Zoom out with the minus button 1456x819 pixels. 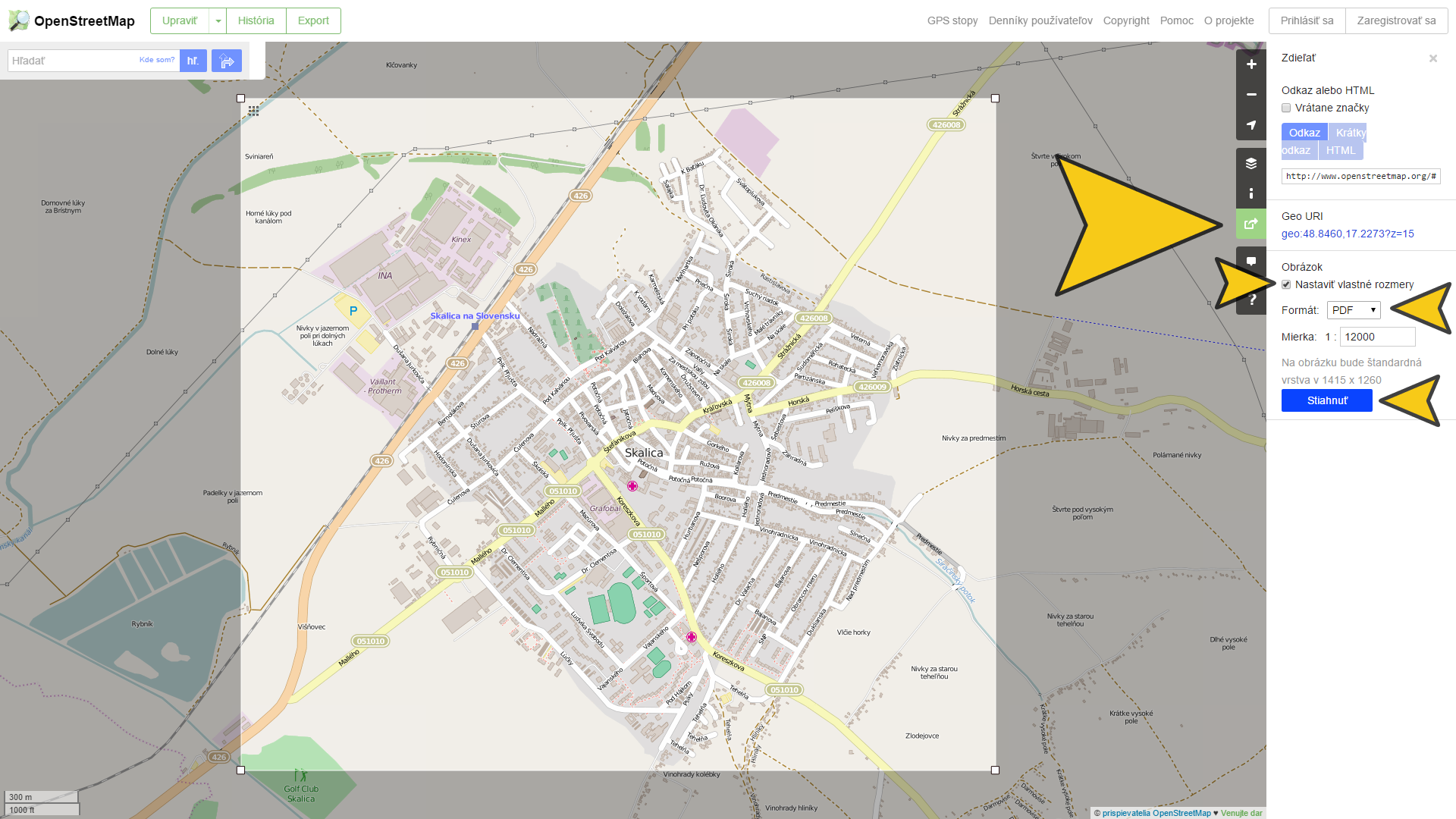(x=1251, y=95)
